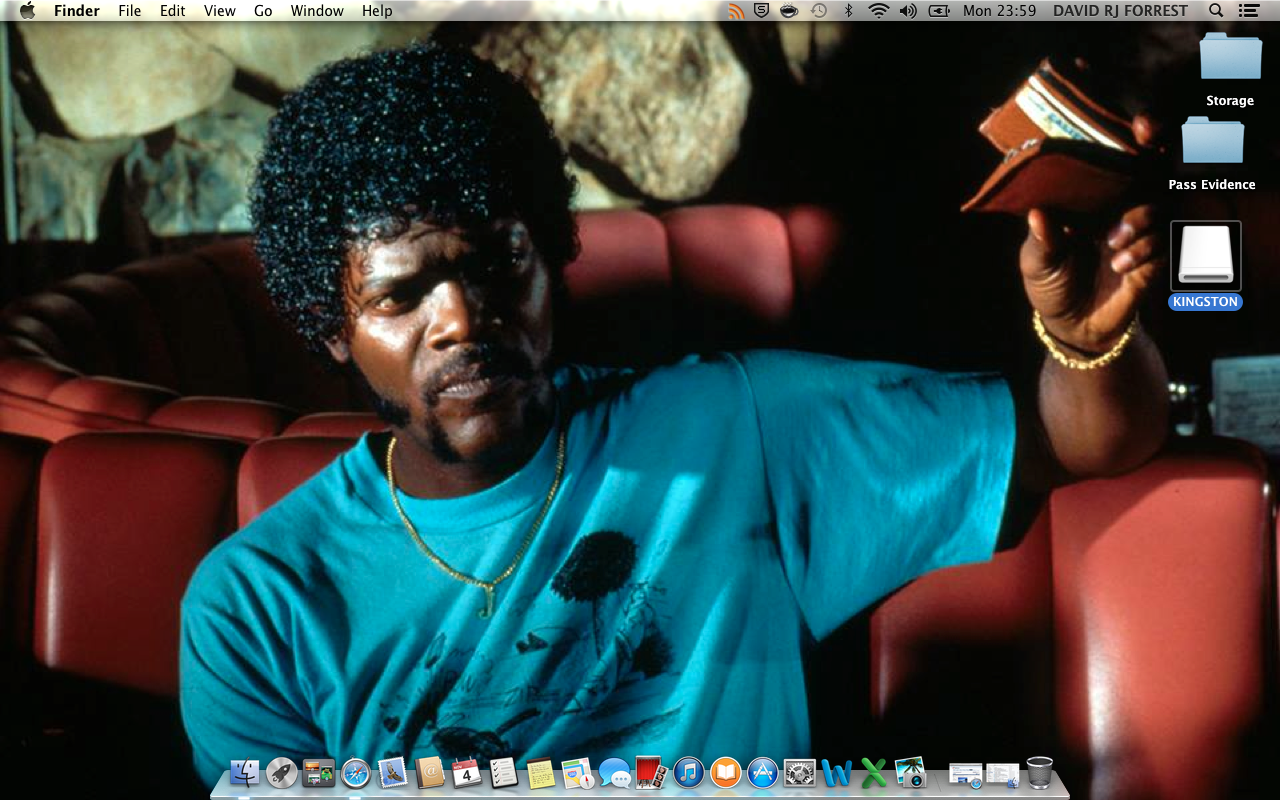The width and height of the screenshot is (1280, 800).
Task: Open Mail stamp icon in Dock
Action: tap(392, 772)
